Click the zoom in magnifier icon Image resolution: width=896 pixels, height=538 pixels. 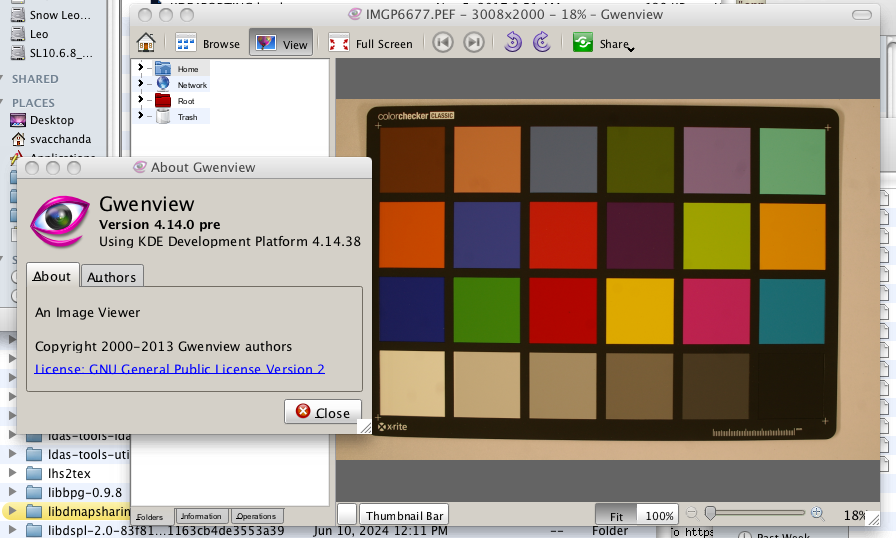tap(818, 513)
